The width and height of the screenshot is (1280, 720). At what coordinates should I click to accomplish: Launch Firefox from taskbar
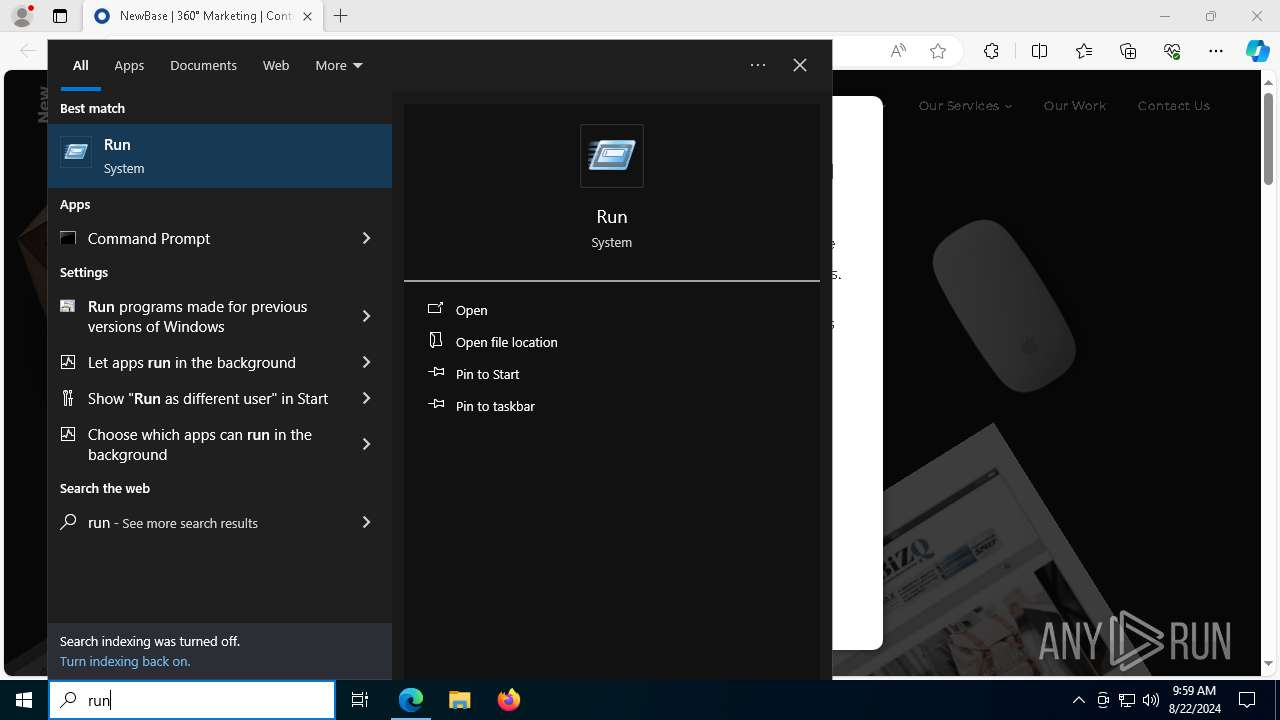tap(509, 700)
